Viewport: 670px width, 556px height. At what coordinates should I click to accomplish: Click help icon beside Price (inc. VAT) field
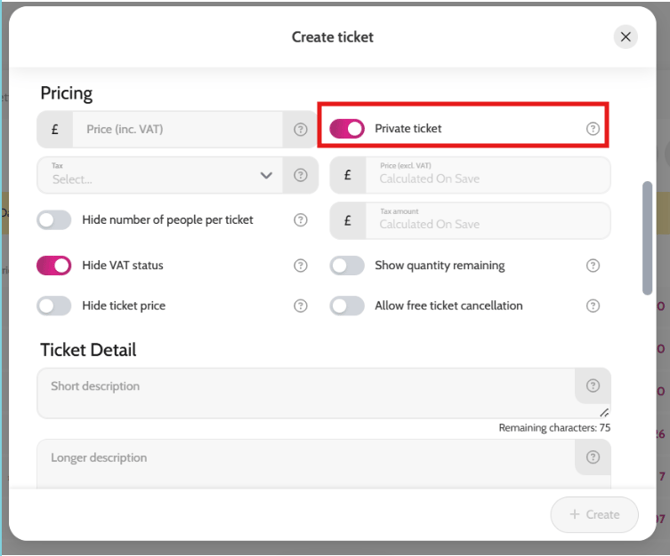pos(300,130)
